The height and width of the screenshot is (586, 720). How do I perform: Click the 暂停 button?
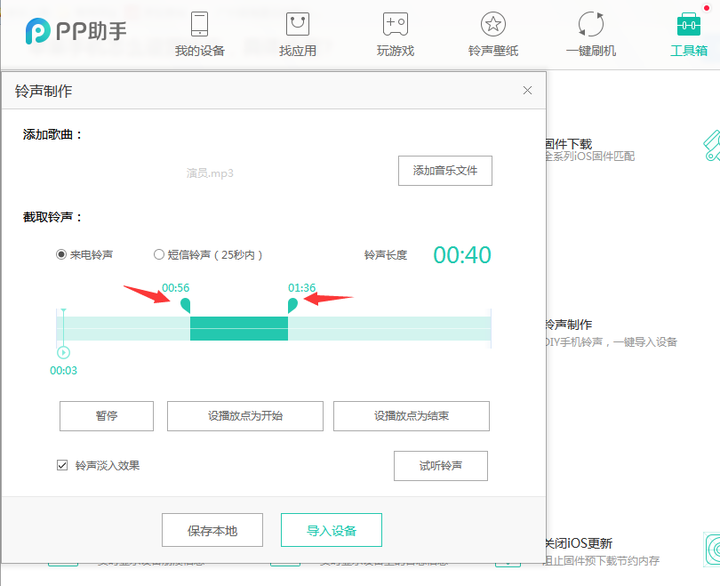tap(107, 416)
